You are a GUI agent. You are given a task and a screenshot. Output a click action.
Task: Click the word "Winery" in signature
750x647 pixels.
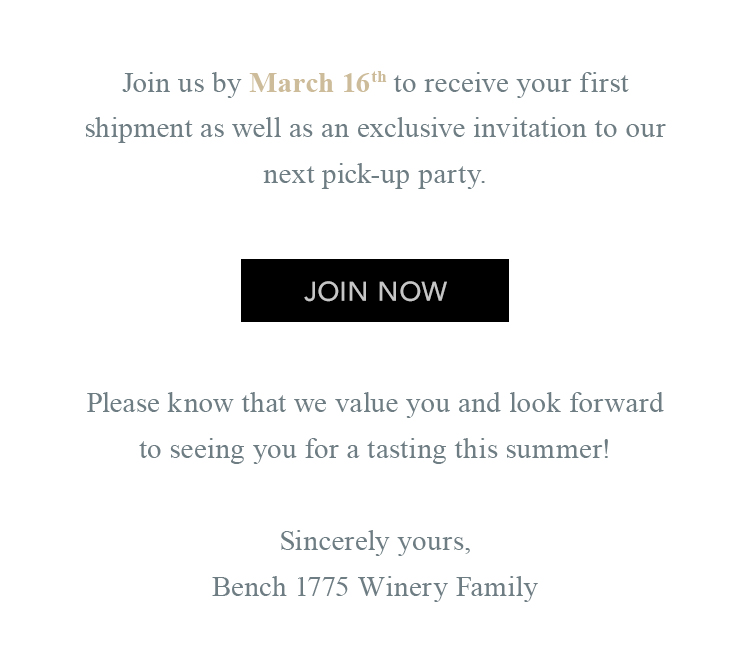(403, 588)
